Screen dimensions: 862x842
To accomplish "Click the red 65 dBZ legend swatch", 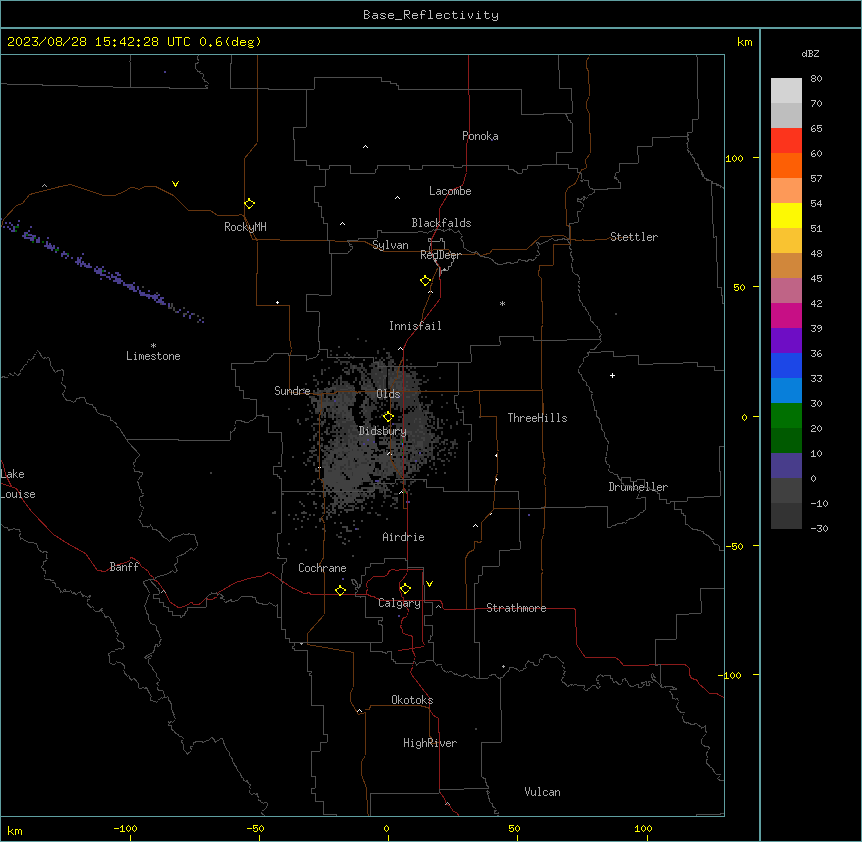I will point(786,140).
